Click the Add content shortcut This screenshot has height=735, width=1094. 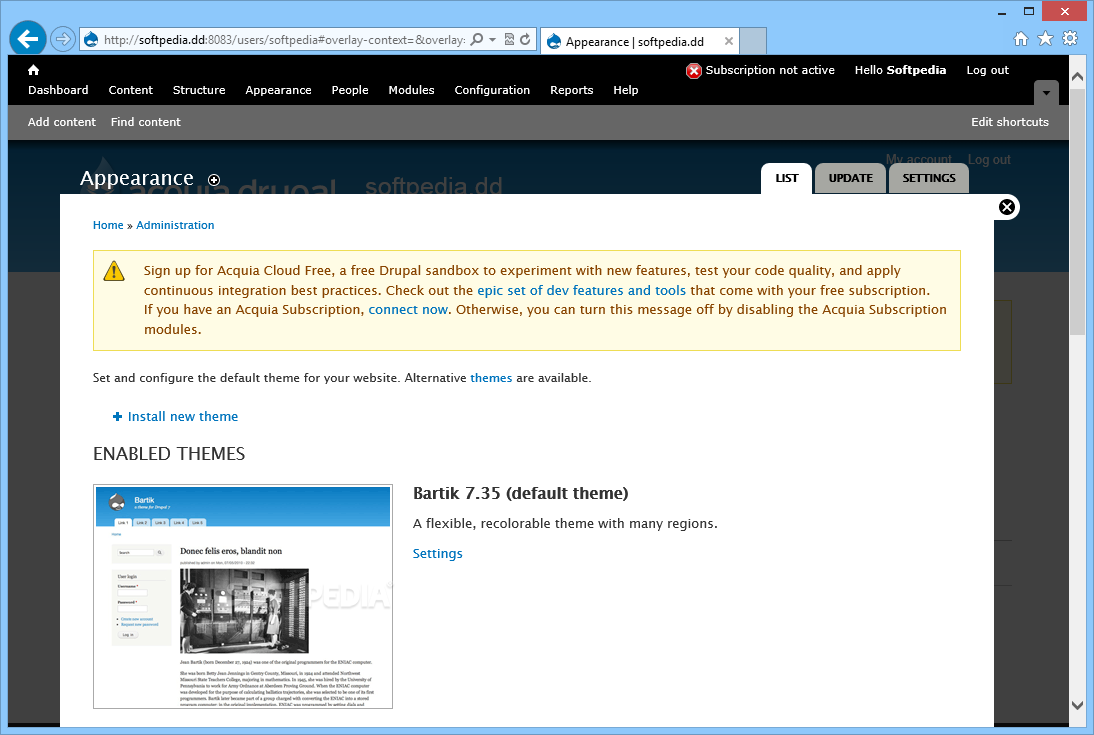pyautogui.click(x=61, y=122)
